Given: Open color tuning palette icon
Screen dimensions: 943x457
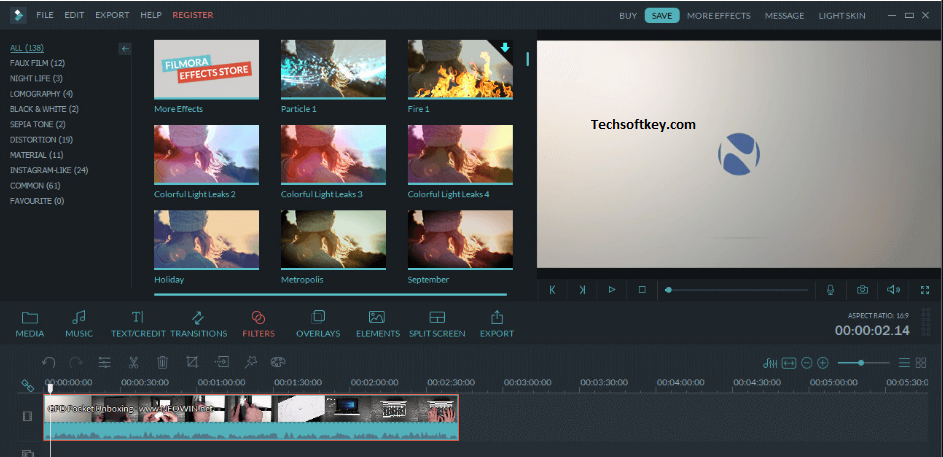Looking at the screenshot, I should tap(278, 362).
